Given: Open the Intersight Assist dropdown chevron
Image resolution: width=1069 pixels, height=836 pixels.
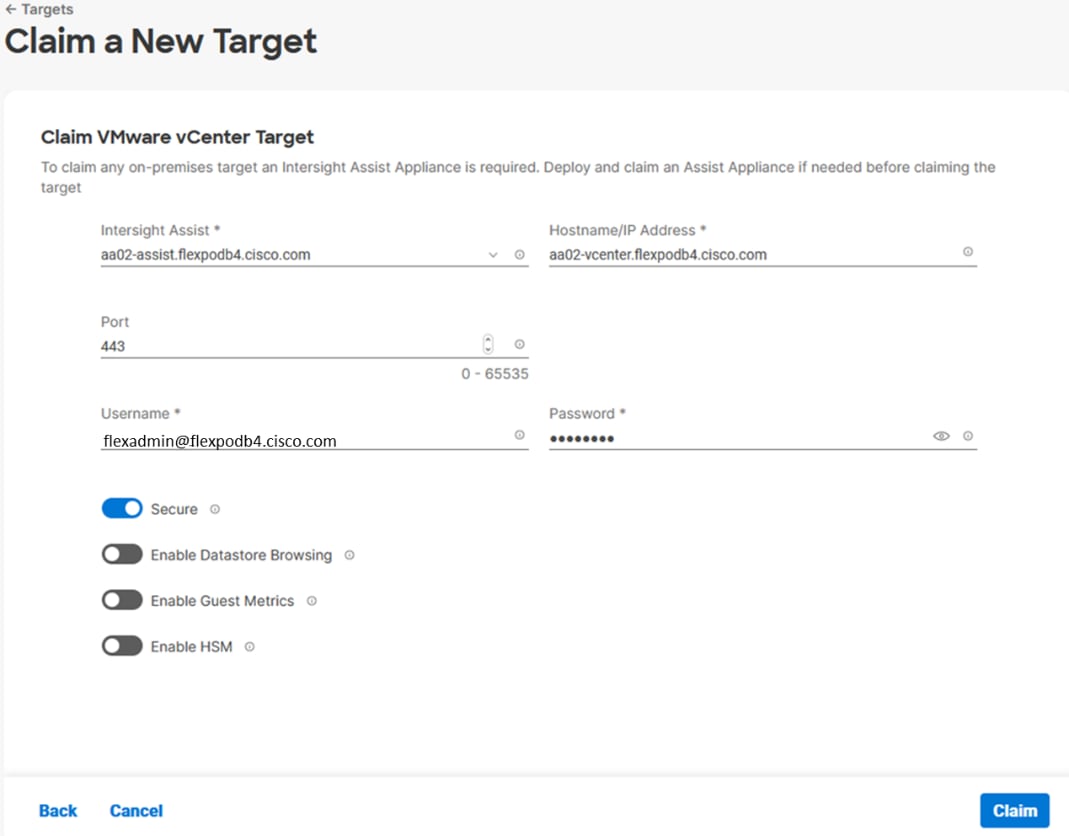Looking at the screenshot, I should pos(493,255).
